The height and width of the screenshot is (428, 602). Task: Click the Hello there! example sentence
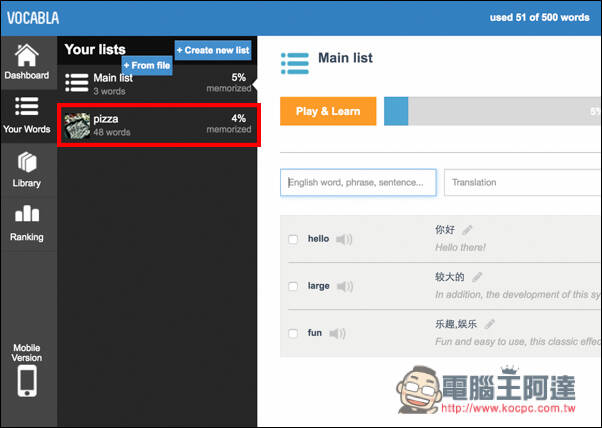pyautogui.click(x=460, y=248)
